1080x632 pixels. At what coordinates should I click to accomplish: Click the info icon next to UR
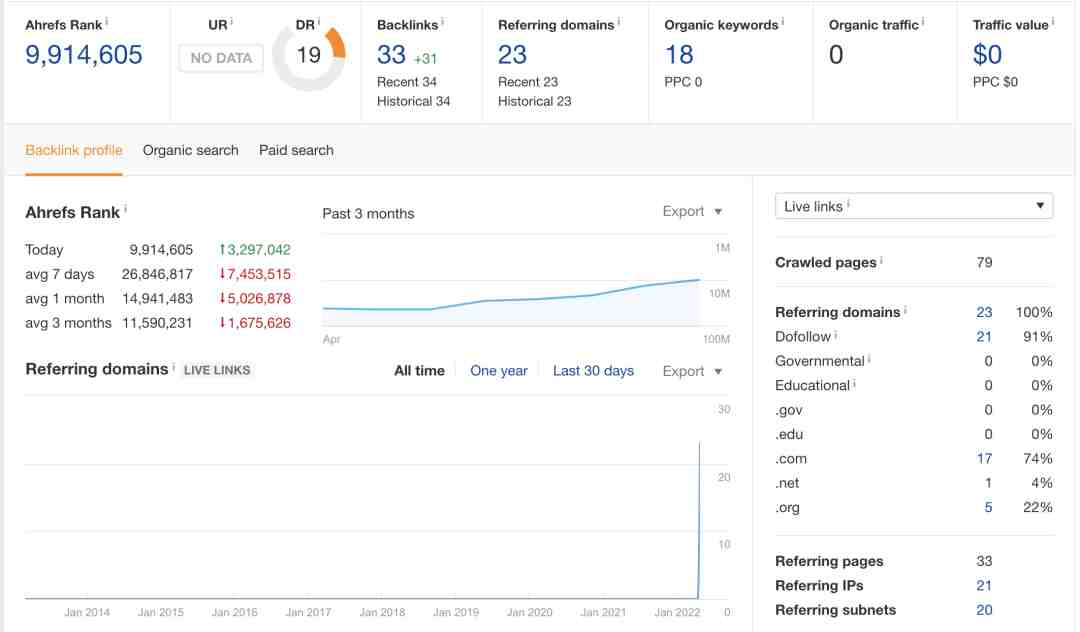click(231, 22)
